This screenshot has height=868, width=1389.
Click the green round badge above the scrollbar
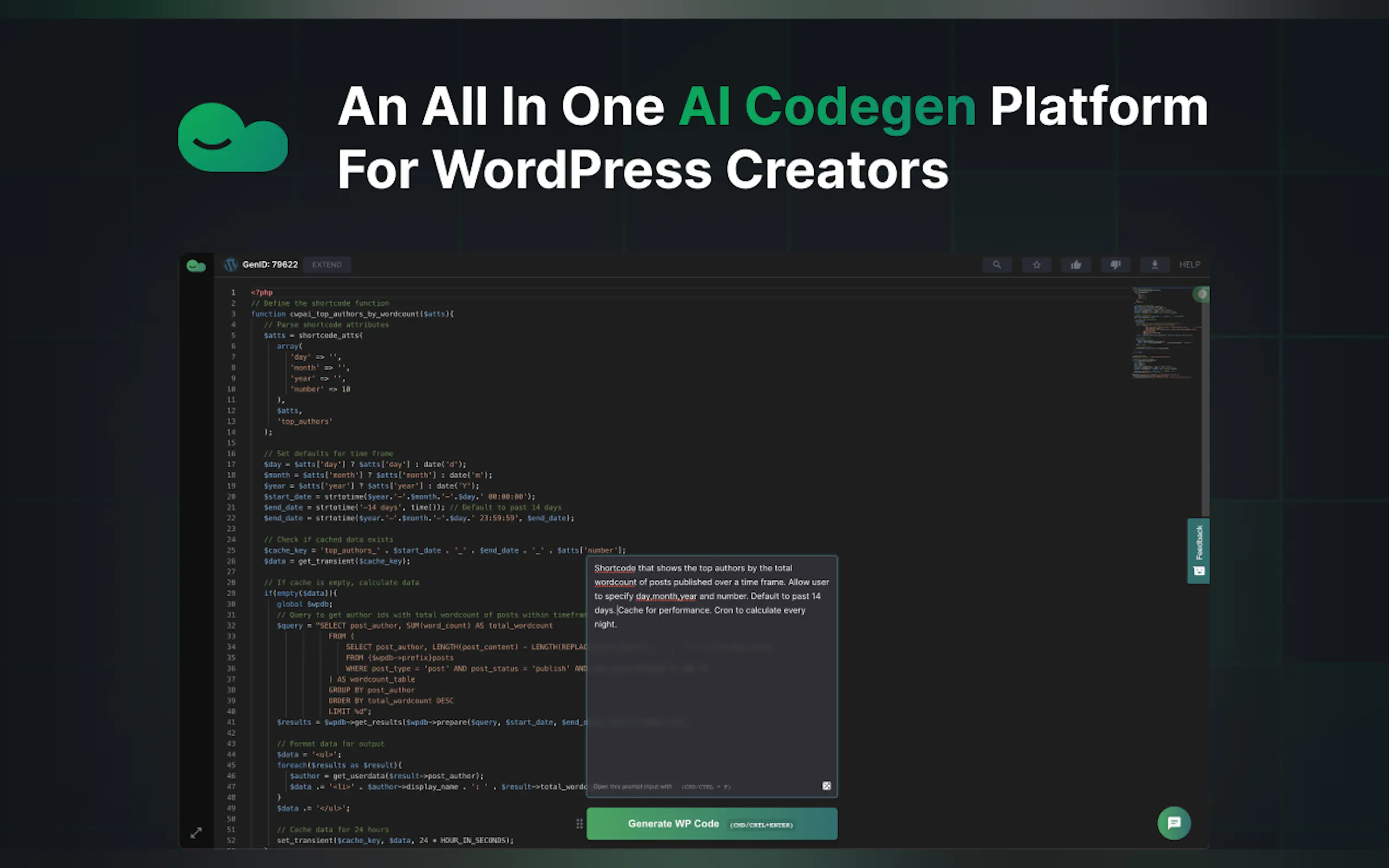tap(1201, 294)
